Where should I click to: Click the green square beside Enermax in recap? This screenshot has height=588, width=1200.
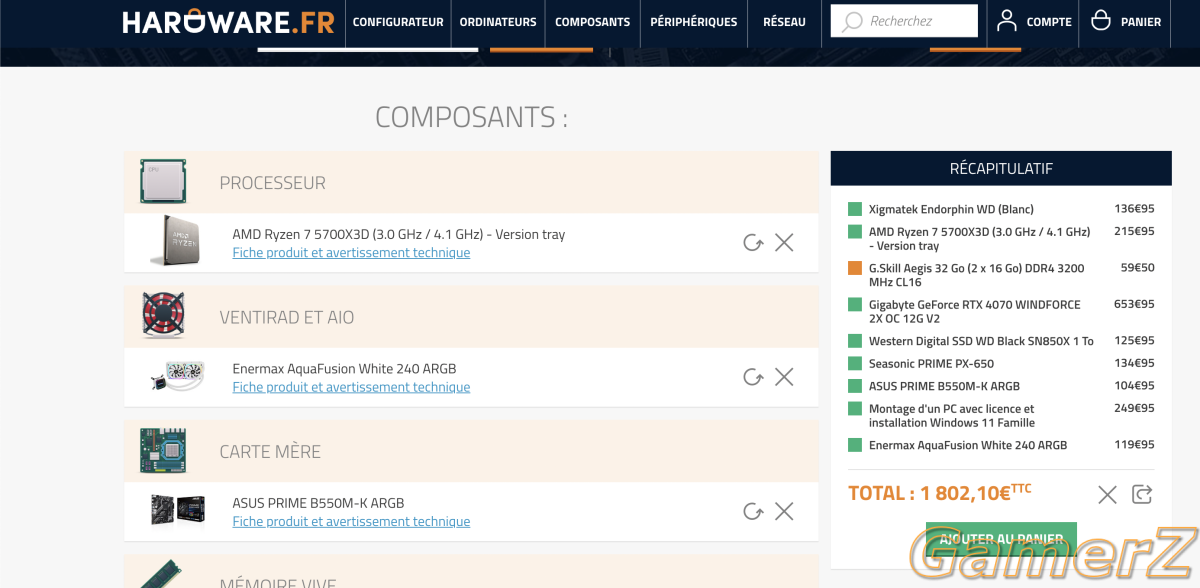(855, 445)
